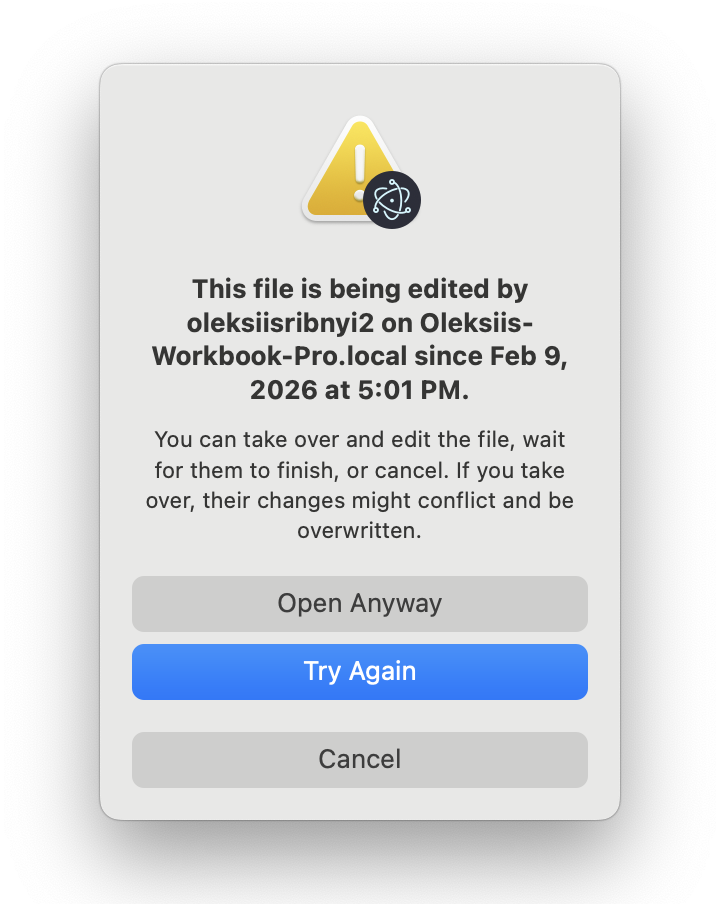Click the word "overwritten." in description
The image size is (722, 904).
[x=360, y=531]
